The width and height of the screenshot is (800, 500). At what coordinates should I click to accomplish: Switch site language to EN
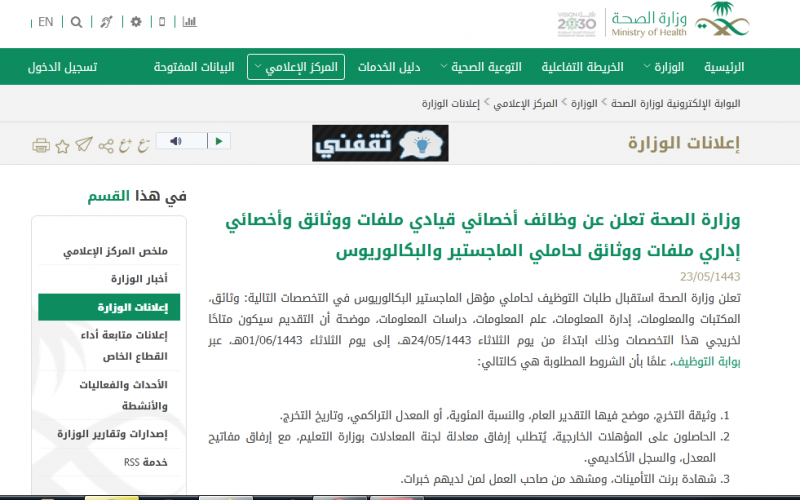pos(45,22)
